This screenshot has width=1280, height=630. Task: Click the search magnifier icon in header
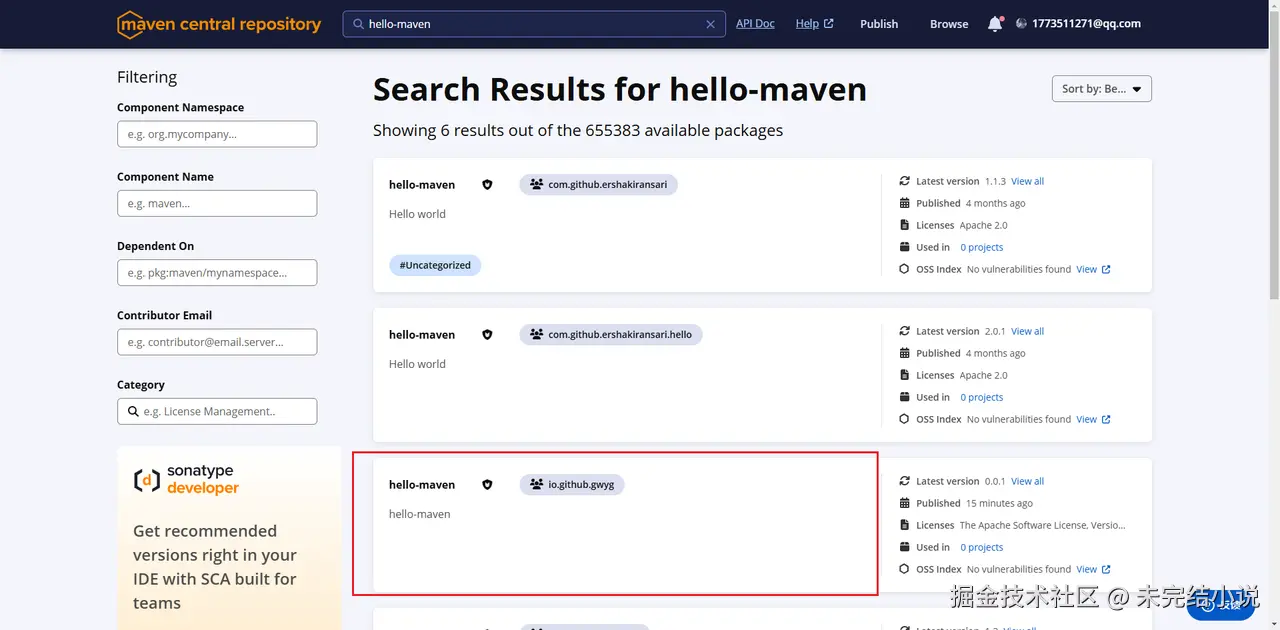[358, 24]
